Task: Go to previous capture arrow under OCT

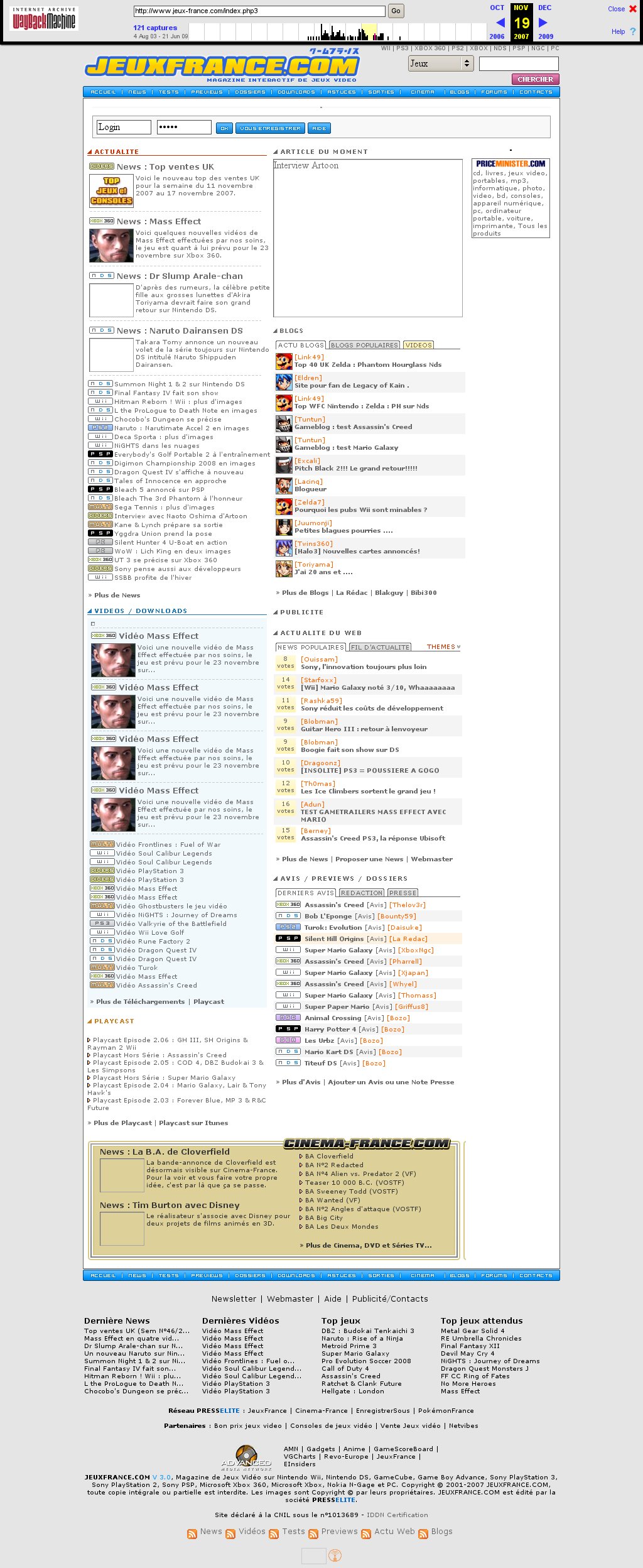Action: [x=500, y=23]
